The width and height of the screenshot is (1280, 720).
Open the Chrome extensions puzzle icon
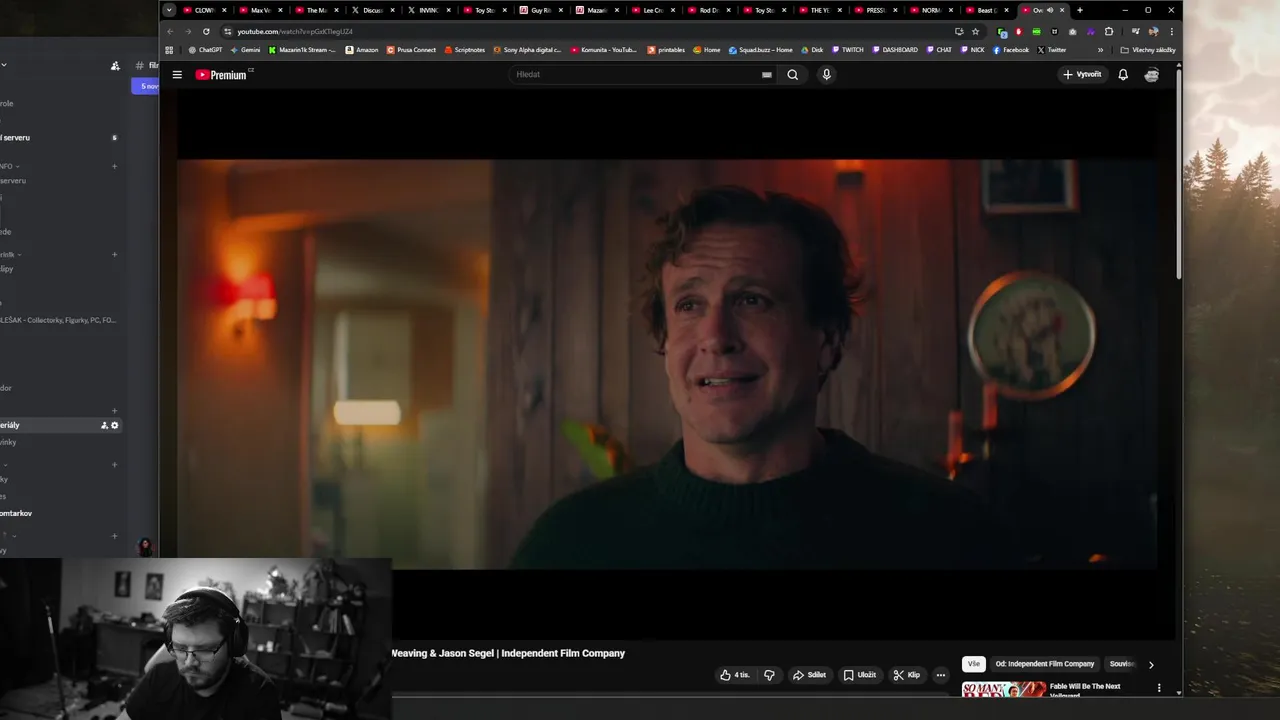1108,31
